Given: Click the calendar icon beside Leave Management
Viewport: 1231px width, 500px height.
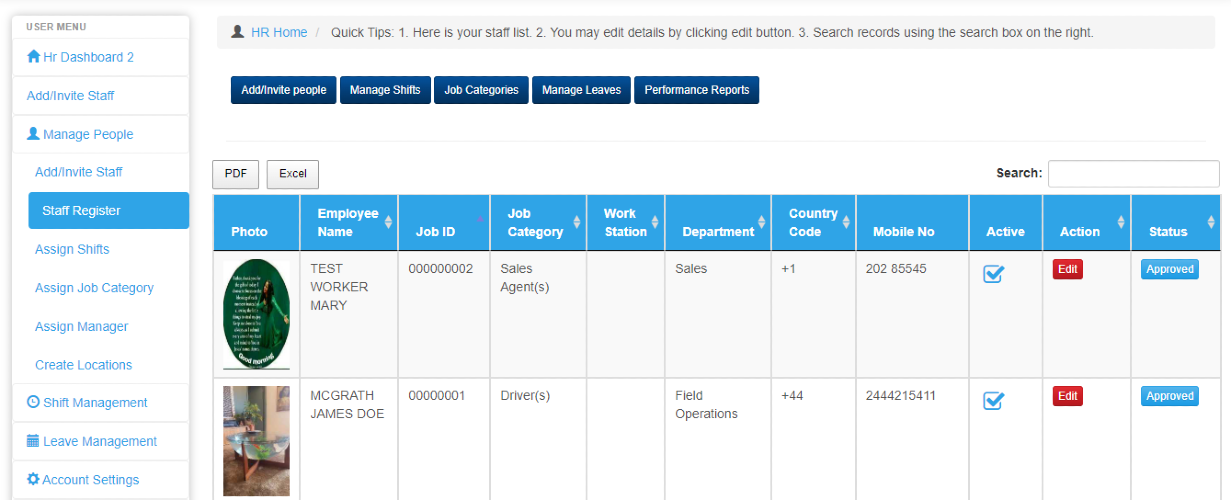Looking at the screenshot, I should (x=33, y=441).
